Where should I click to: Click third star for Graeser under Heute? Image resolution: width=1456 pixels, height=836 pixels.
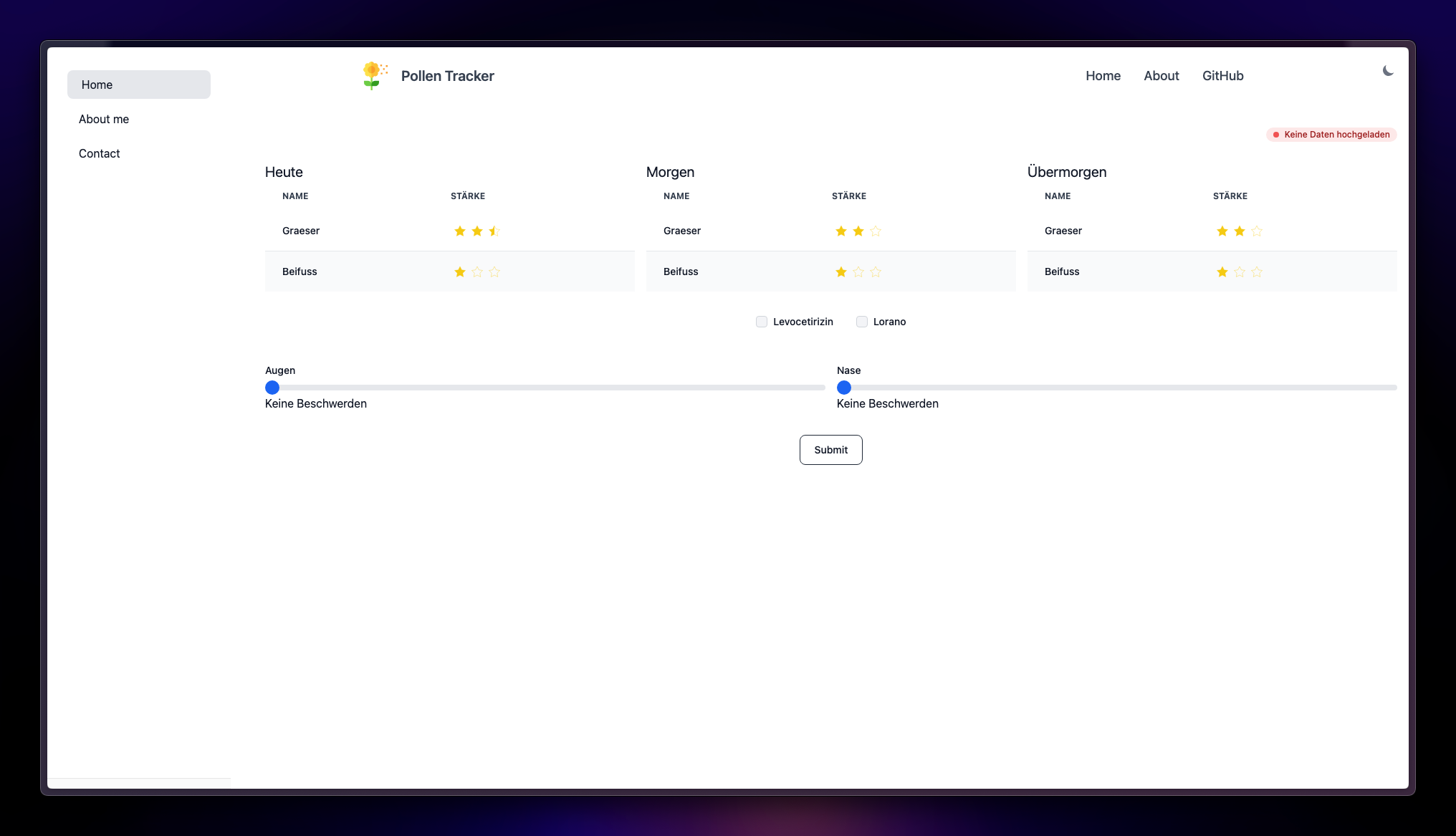point(494,231)
